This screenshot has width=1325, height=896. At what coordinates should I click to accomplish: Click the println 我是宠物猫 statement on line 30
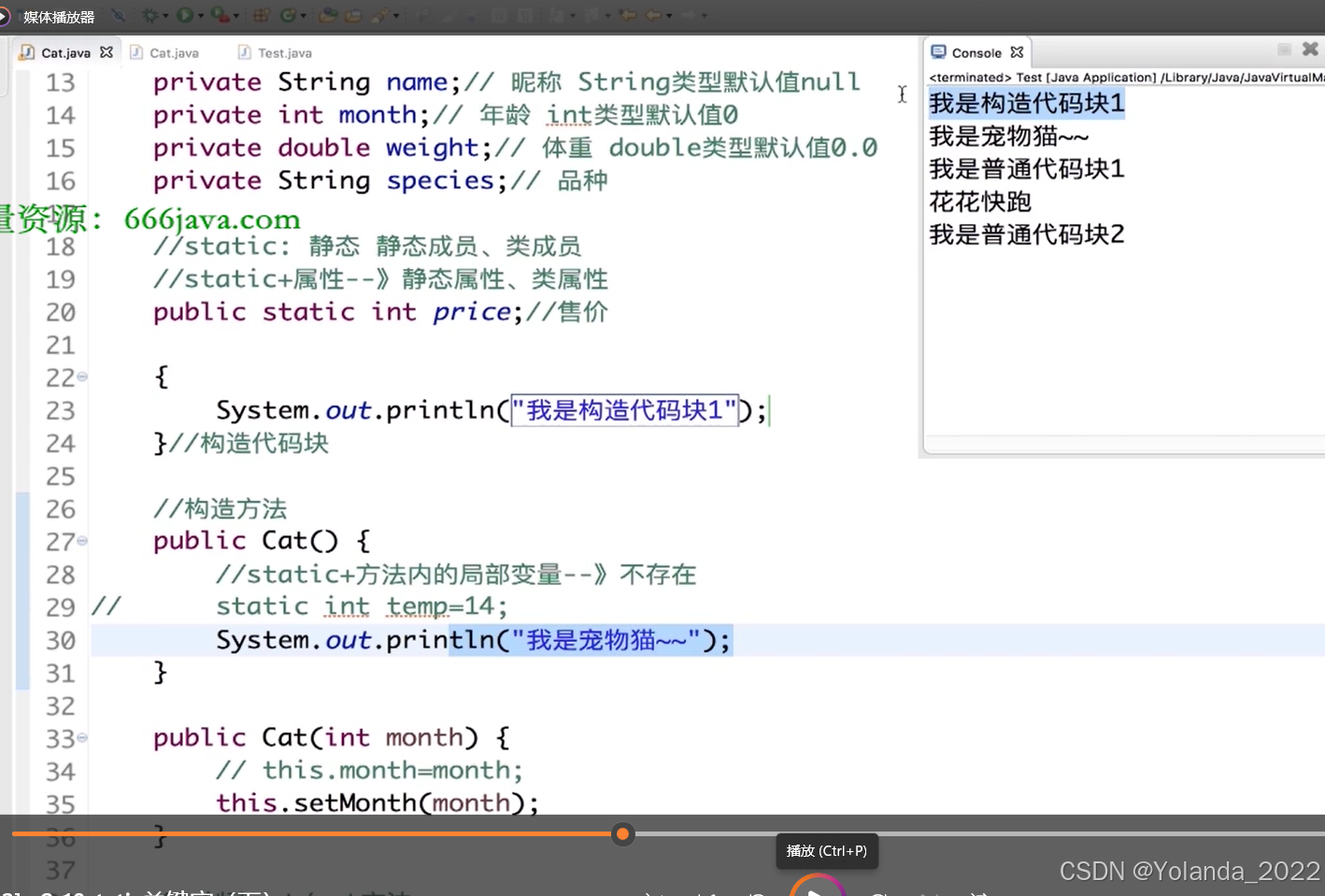[473, 640]
